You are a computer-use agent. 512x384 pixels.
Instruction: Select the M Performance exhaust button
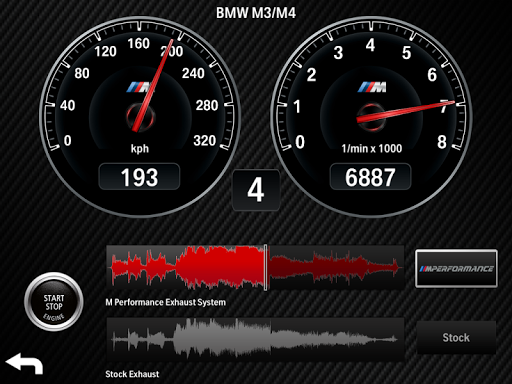point(456,268)
